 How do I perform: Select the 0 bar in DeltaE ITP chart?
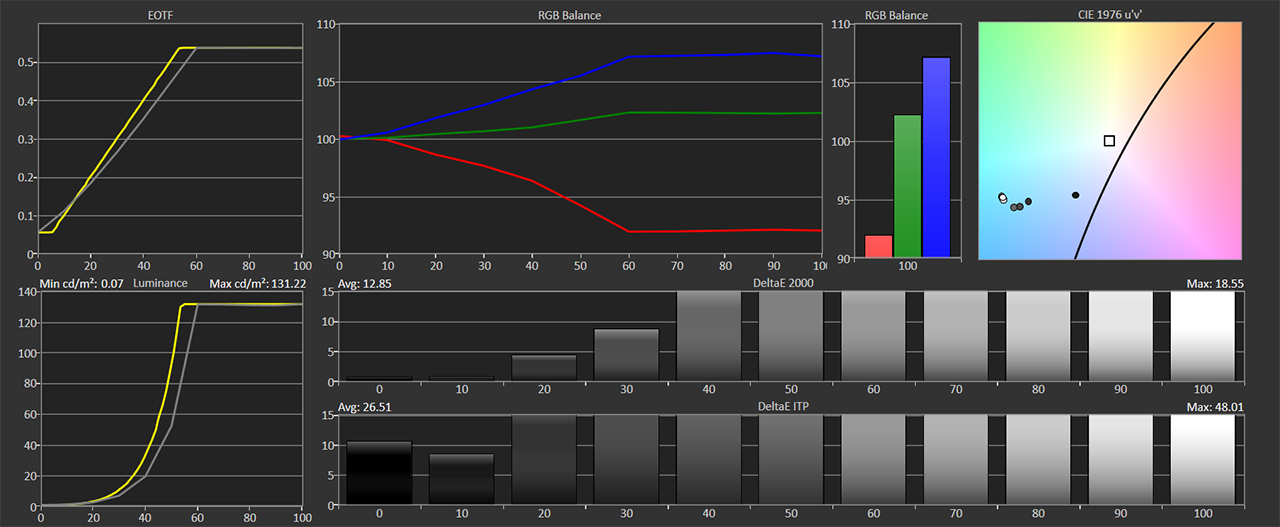379,472
